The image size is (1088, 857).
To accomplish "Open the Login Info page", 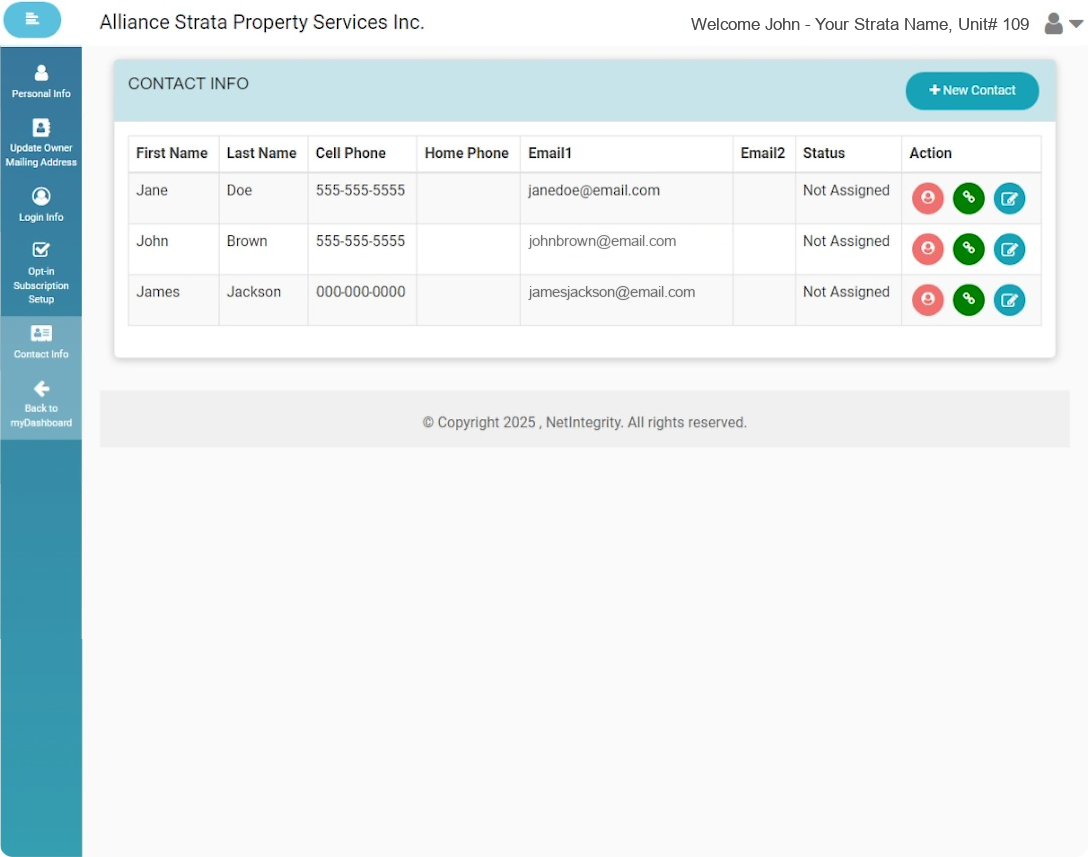I will click(41, 205).
